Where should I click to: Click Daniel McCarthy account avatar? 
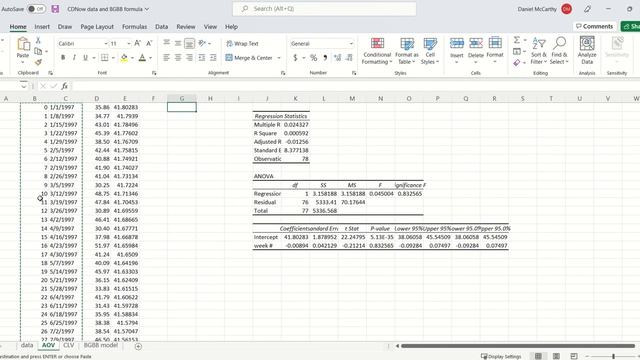click(x=567, y=9)
